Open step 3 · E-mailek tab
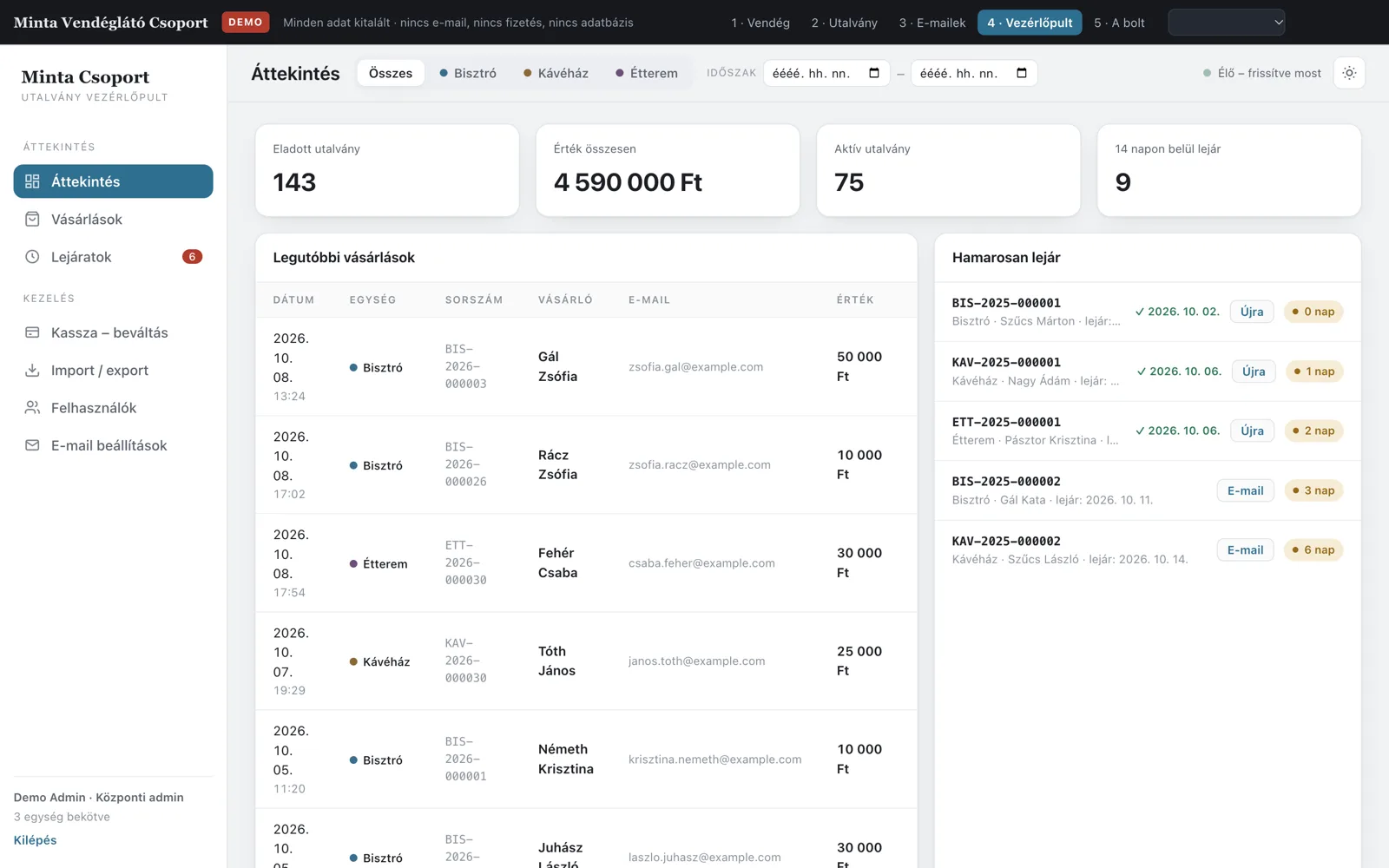 click(932, 23)
